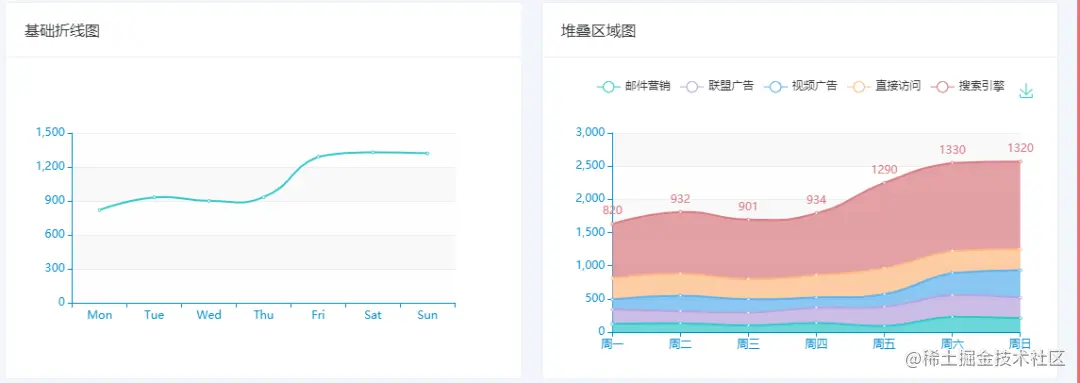The image size is (1080, 383).
Task: Click the 基础折线图 card title
Action: click(x=62, y=31)
